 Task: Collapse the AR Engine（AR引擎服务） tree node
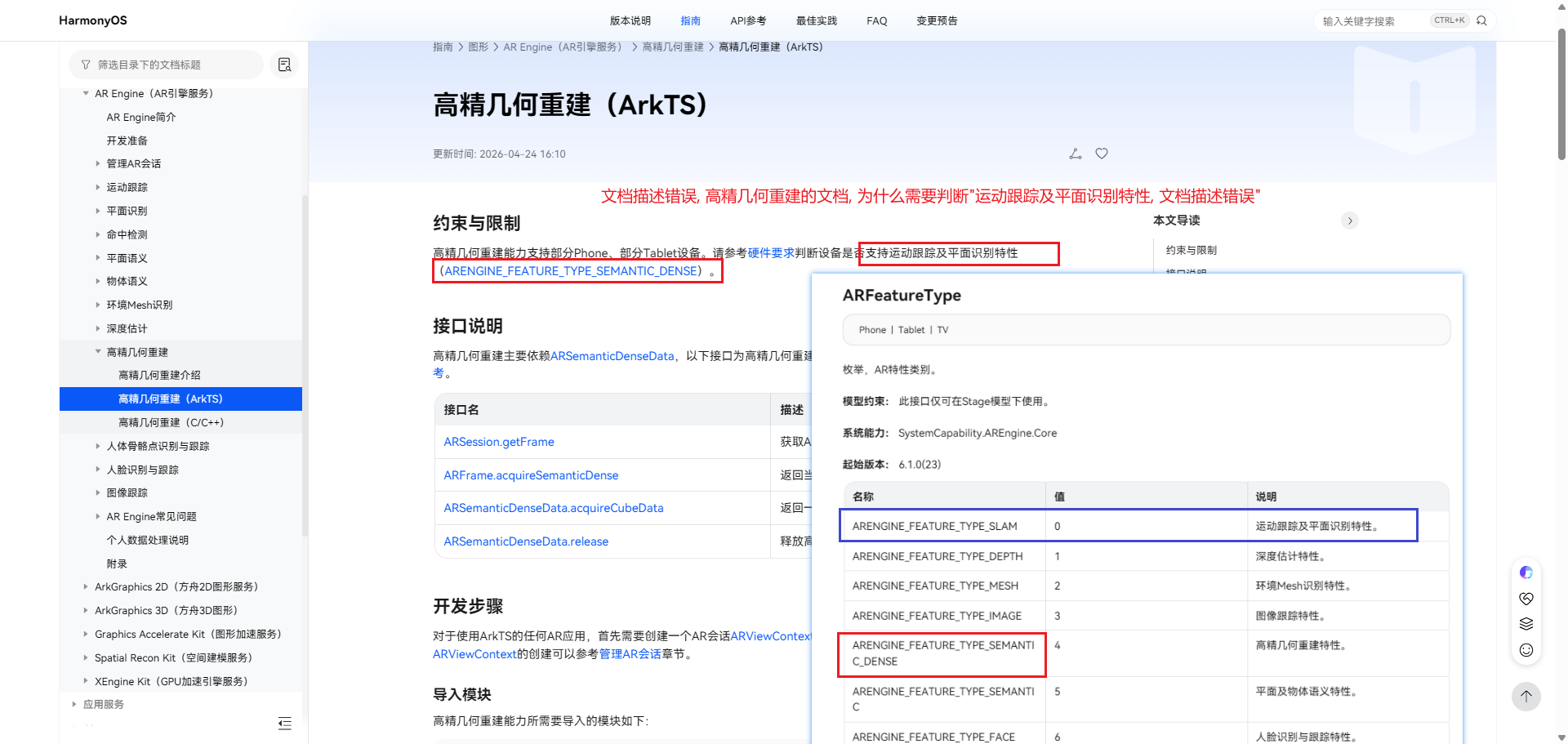(86, 94)
